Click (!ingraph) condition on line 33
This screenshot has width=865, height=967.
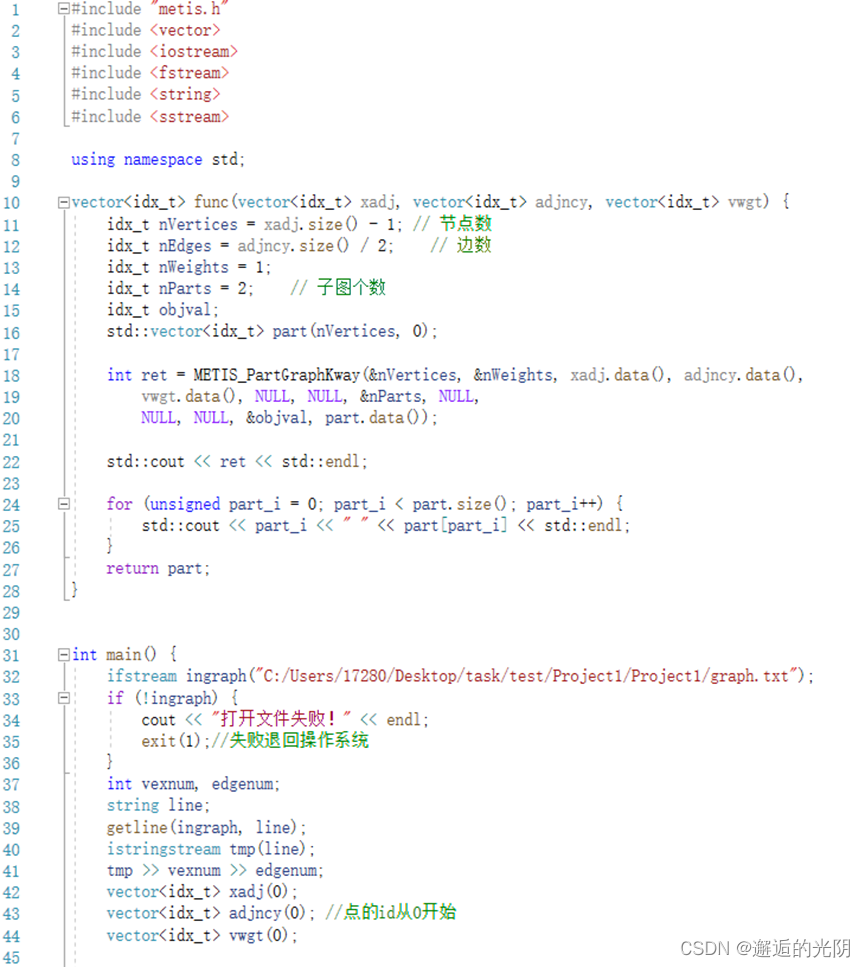click(176, 697)
